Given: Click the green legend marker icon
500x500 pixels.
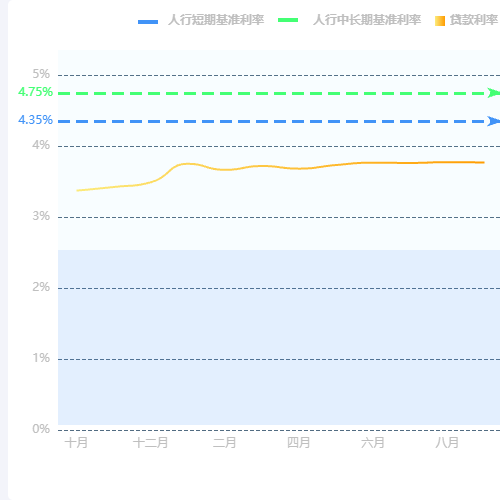Looking at the screenshot, I should (288, 20).
